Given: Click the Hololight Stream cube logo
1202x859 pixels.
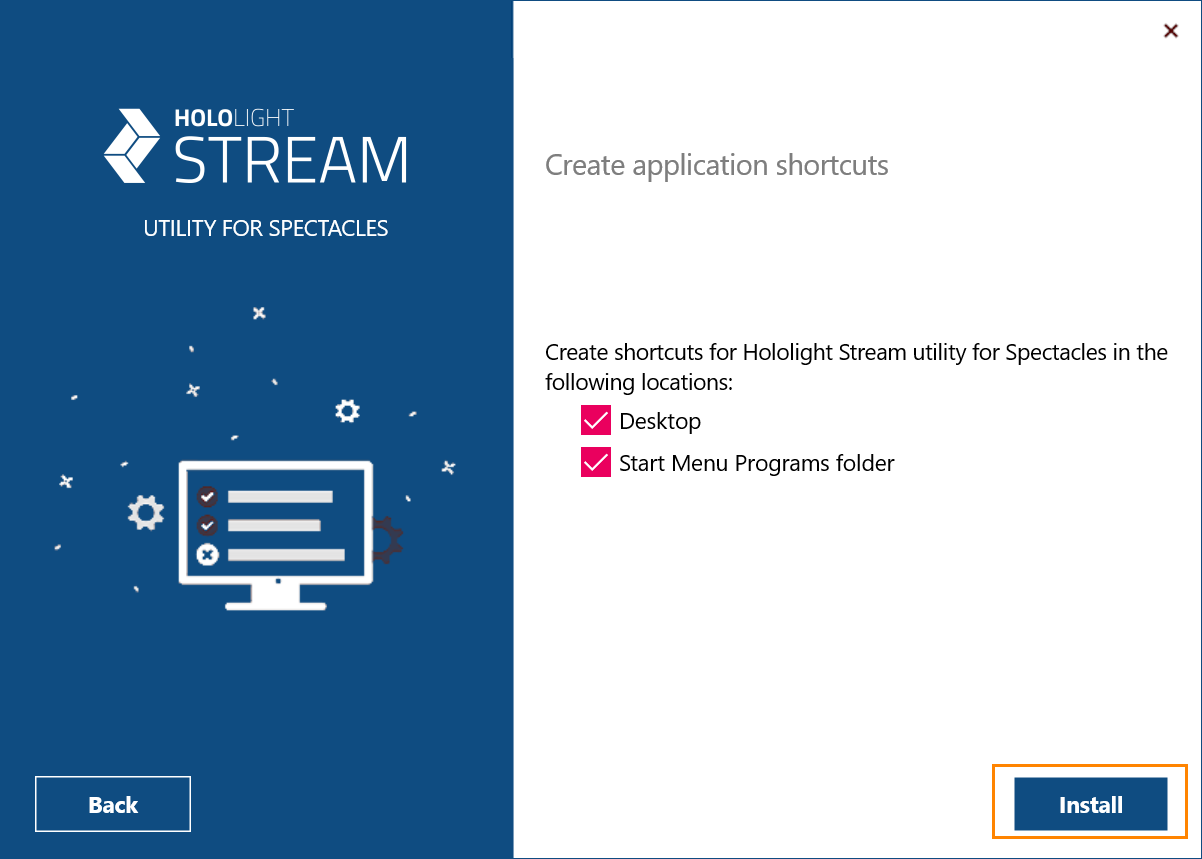Looking at the screenshot, I should (133, 146).
